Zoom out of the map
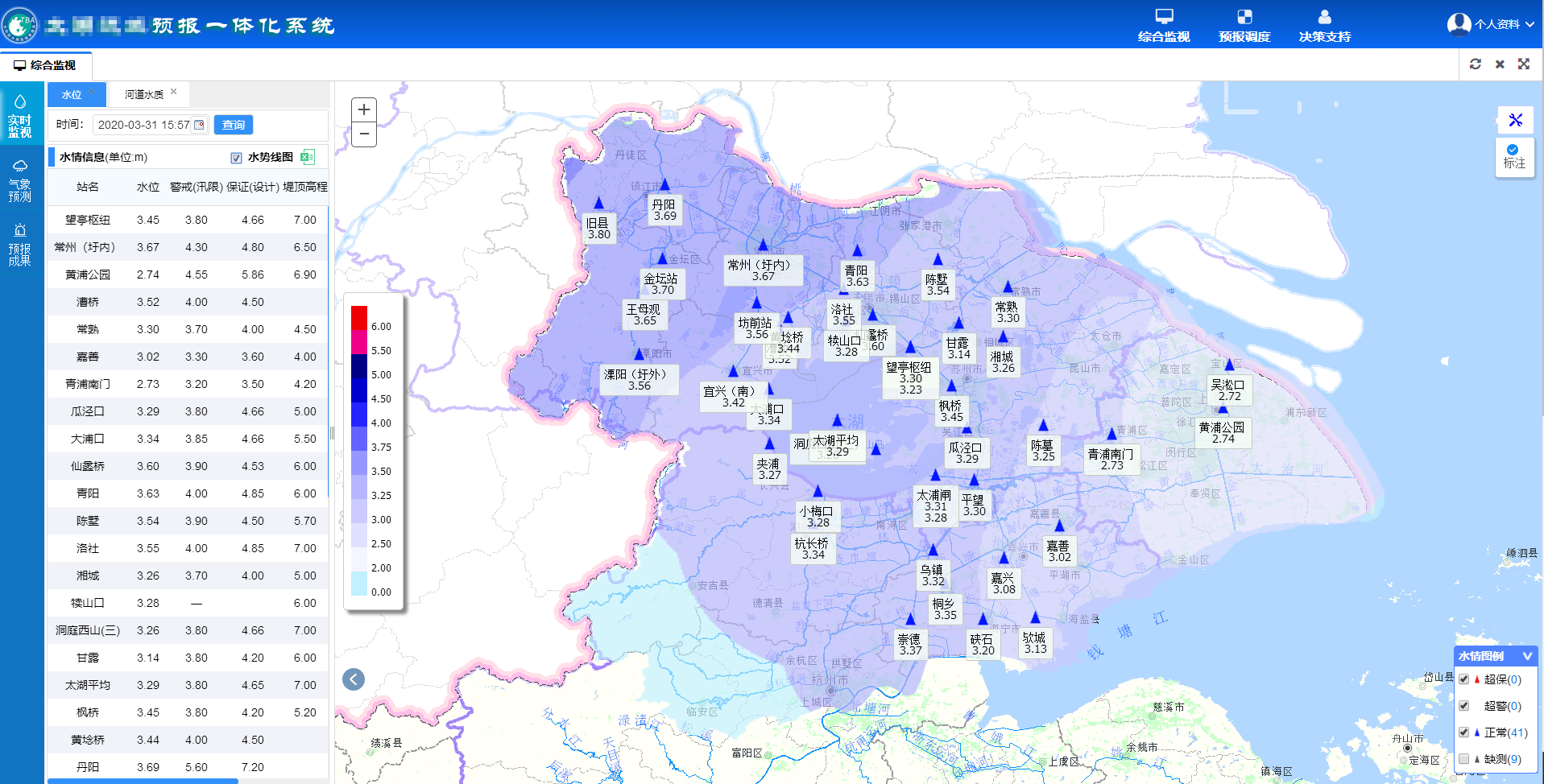The height and width of the screenshot is (784, 1544). pyautogui.click(x=364, y=134)
